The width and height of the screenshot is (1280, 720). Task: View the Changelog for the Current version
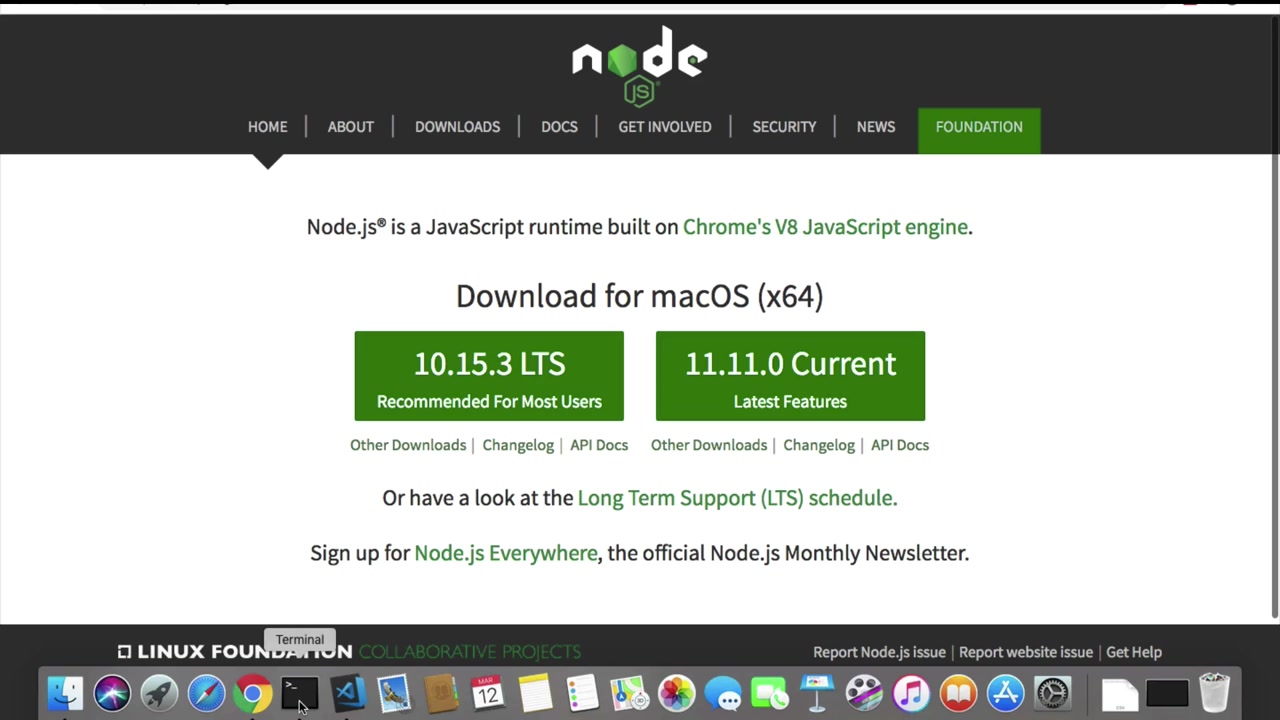point(819,445)
